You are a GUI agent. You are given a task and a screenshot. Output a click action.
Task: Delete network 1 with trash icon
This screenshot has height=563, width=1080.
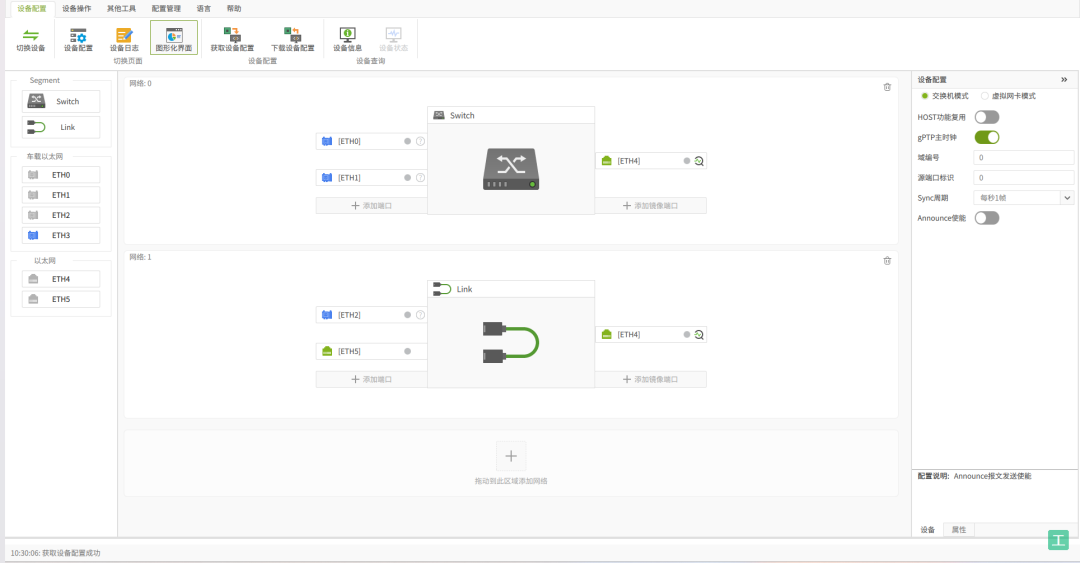(887, 260)
